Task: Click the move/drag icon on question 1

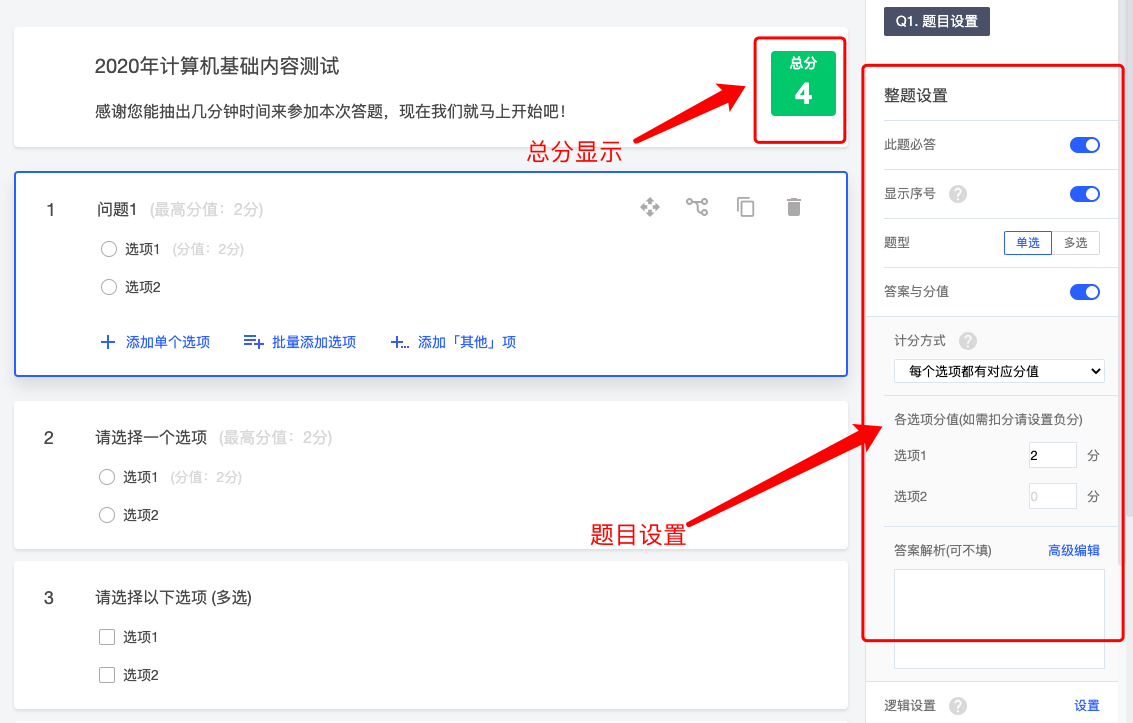Action: coord(650,207)
